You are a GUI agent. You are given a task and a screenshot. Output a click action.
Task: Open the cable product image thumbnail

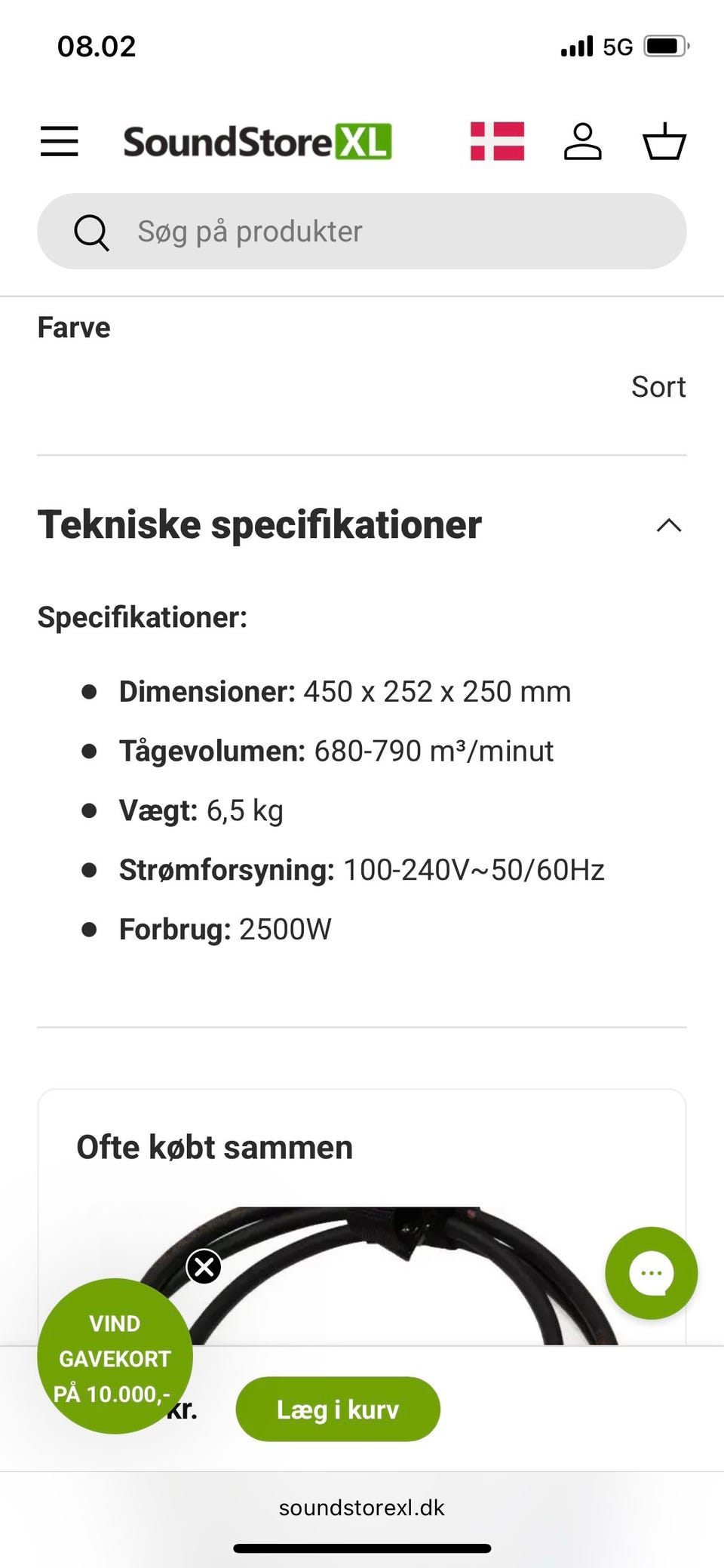[x=377, y=1275]
